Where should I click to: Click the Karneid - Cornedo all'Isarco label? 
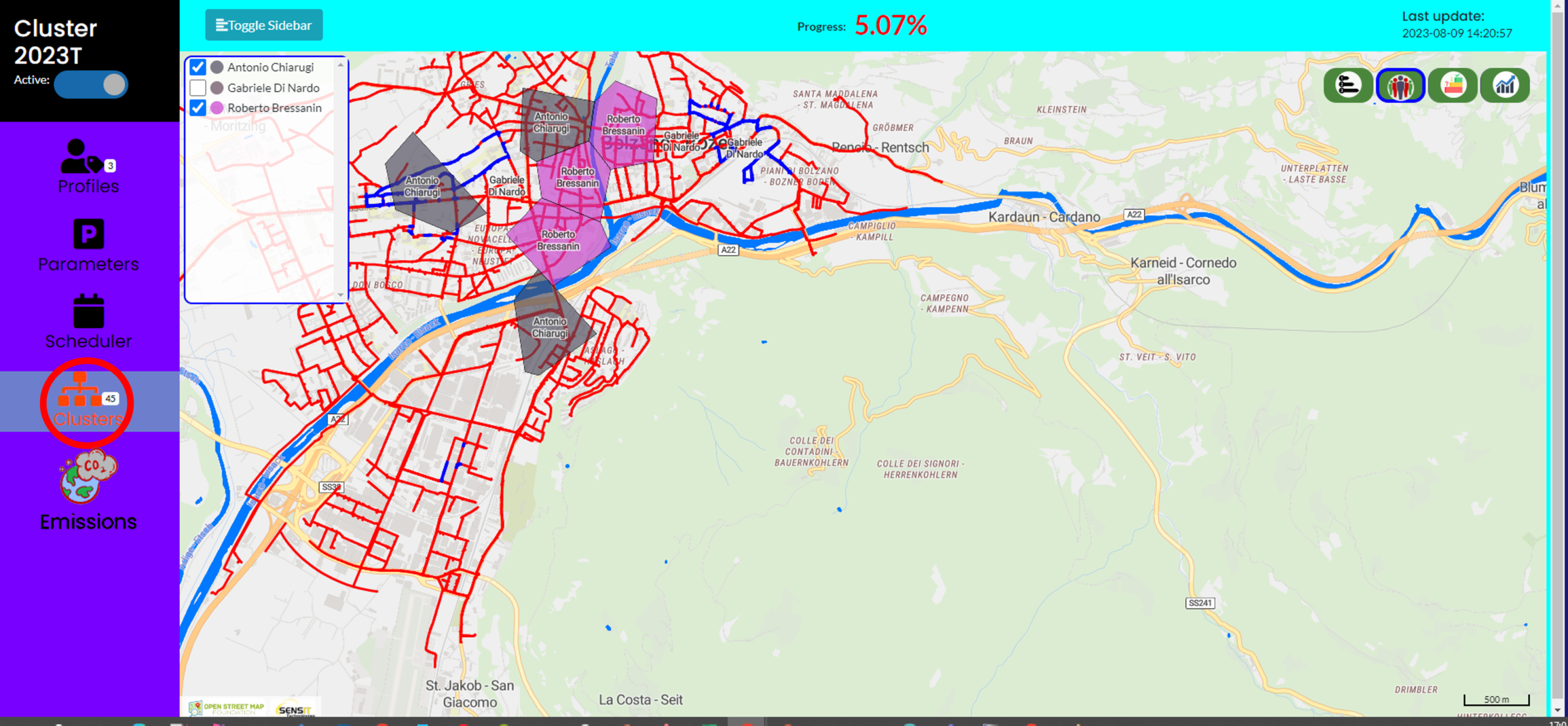click(1183, 271)
